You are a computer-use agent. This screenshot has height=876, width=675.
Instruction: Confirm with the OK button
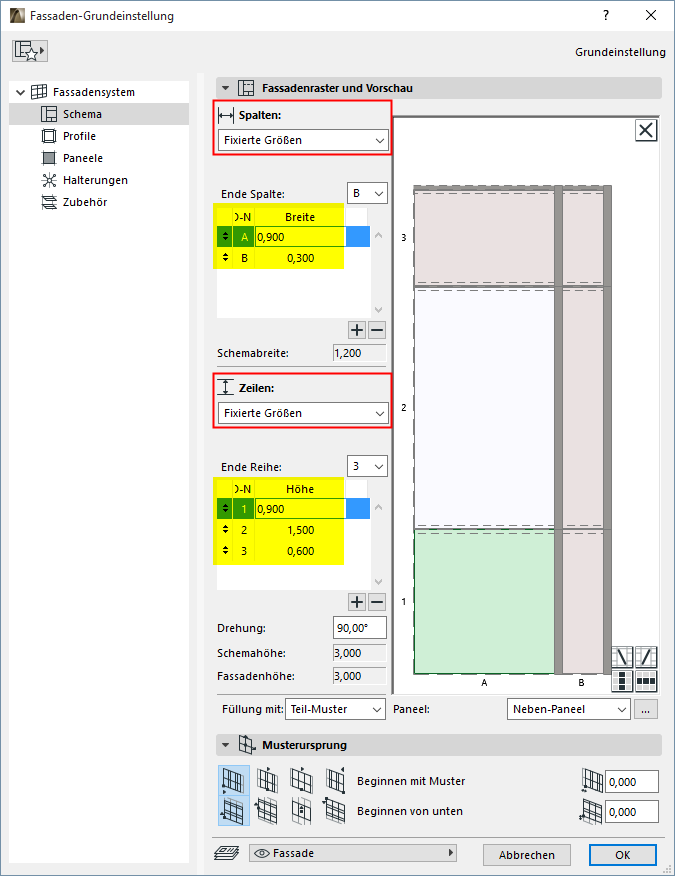pyautogui.click(x=622, y=855)
